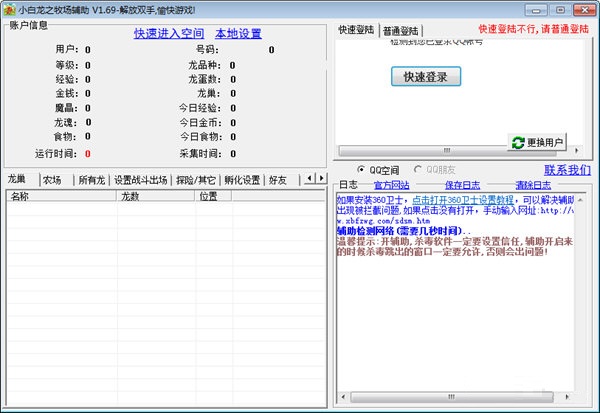
Task: Open the 好友 tab
Action: 282,180
